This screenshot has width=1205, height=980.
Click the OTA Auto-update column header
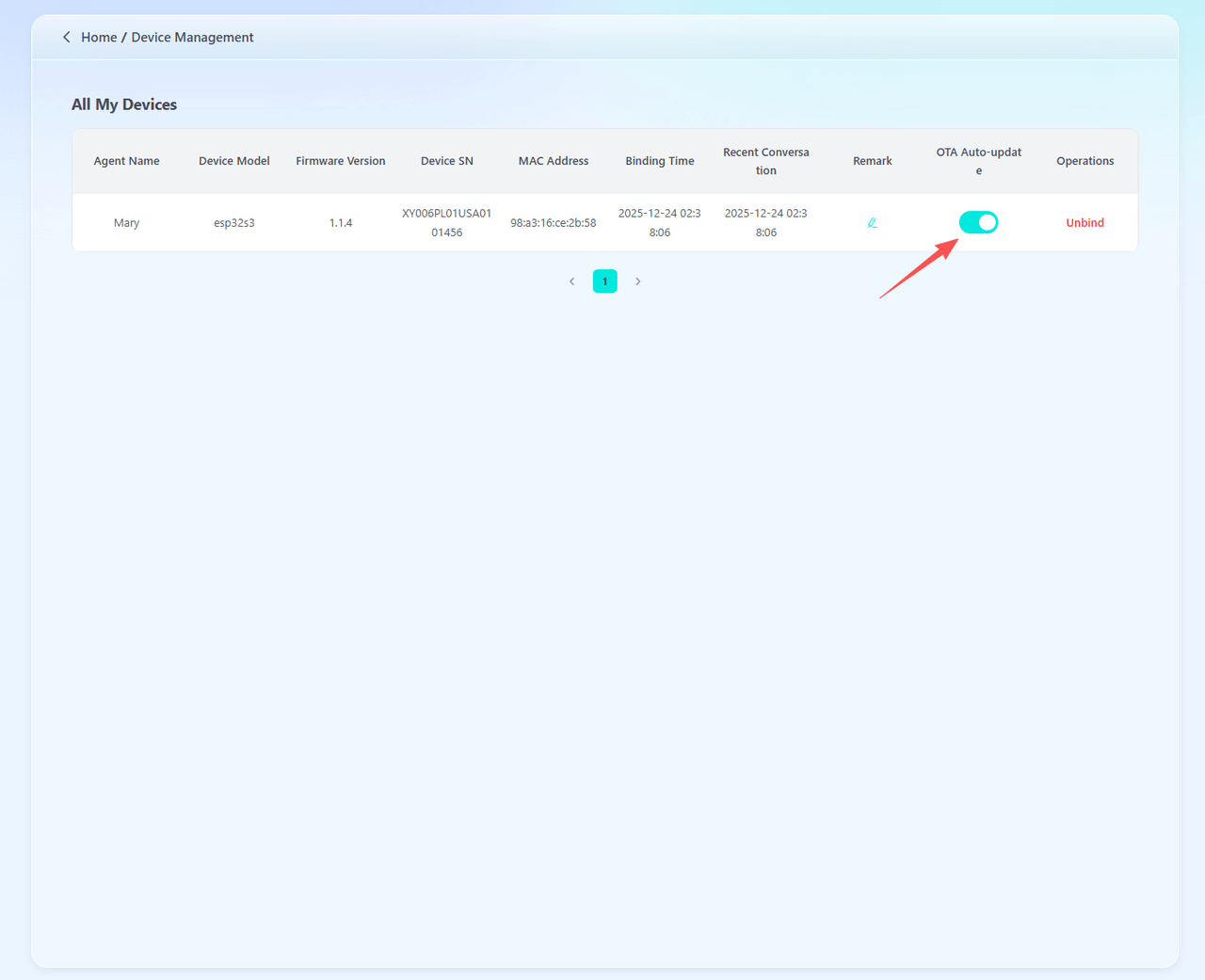coord(978,161)
